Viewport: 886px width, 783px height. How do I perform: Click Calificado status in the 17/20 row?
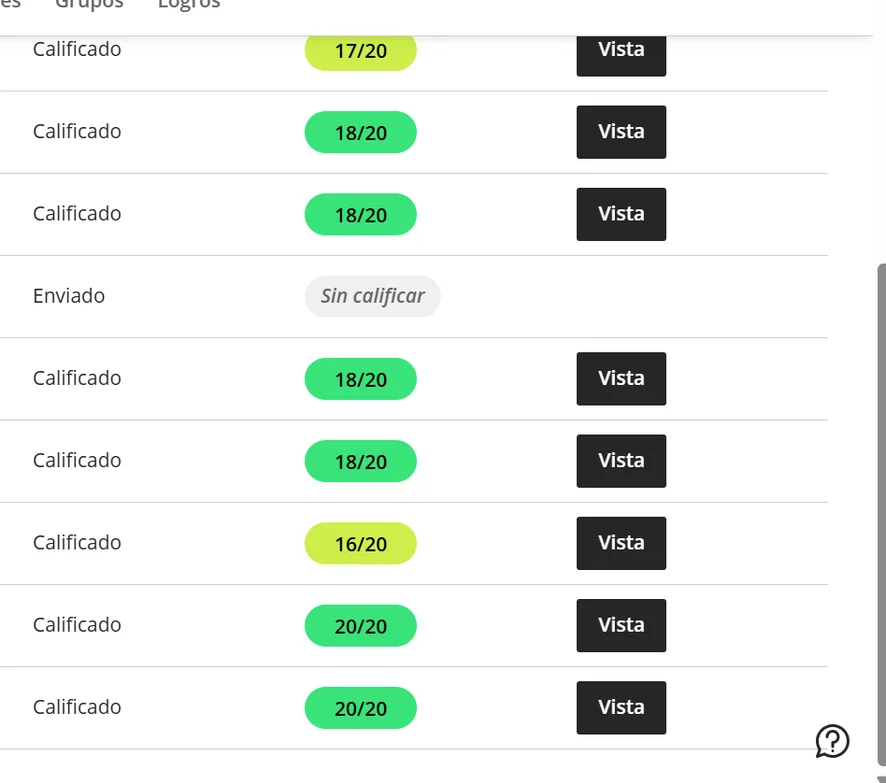77,49
